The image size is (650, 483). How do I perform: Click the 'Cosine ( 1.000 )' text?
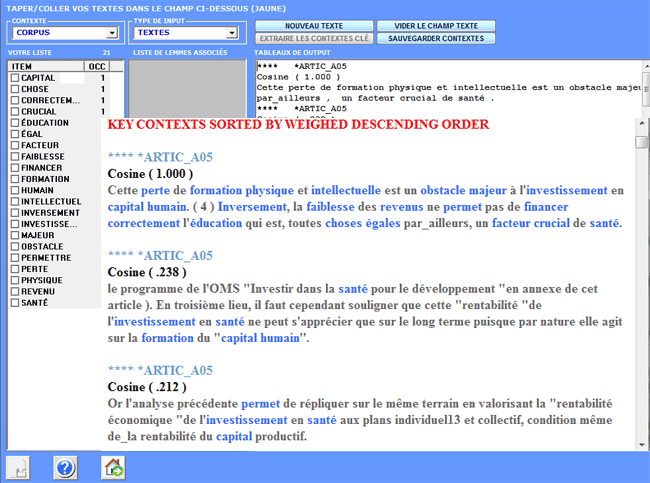pyautogui.click(x=150, y=174)
